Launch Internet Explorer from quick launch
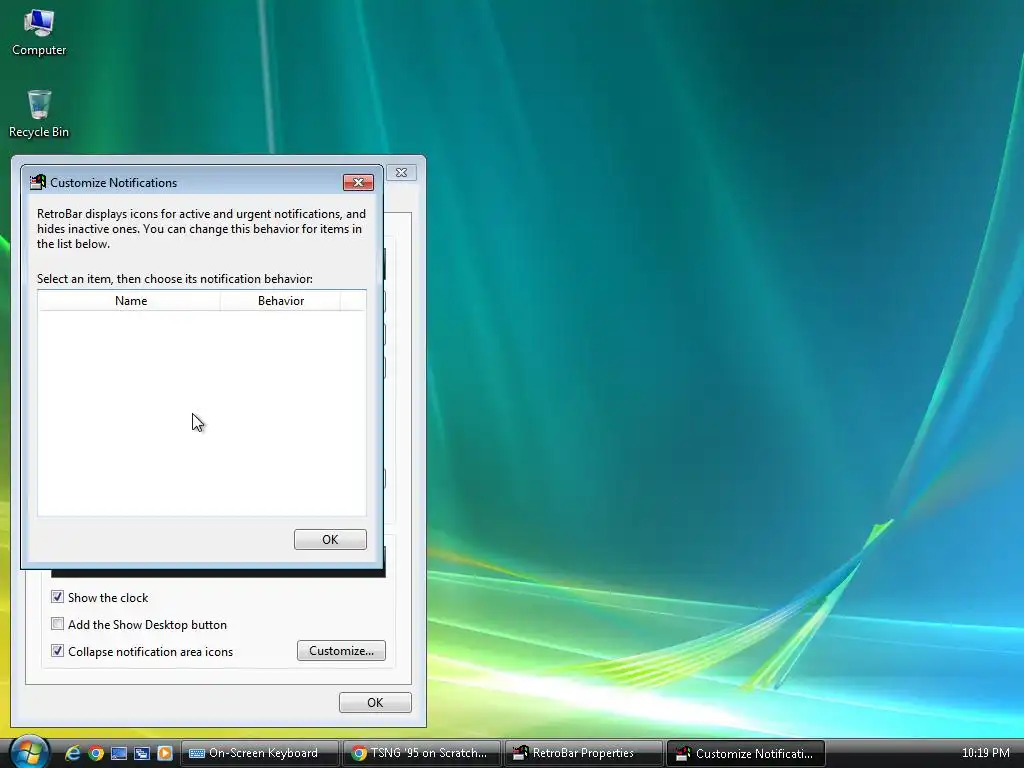 [x=72, y=753]
